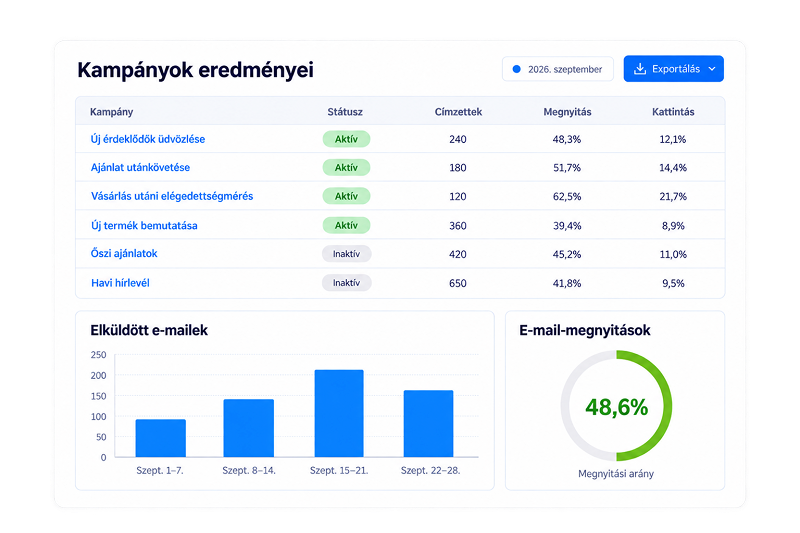Click Aktív badge for Vásárlás utáni elégedettségmérés
The image size is (800, 533).
click(x=346, y=196)
